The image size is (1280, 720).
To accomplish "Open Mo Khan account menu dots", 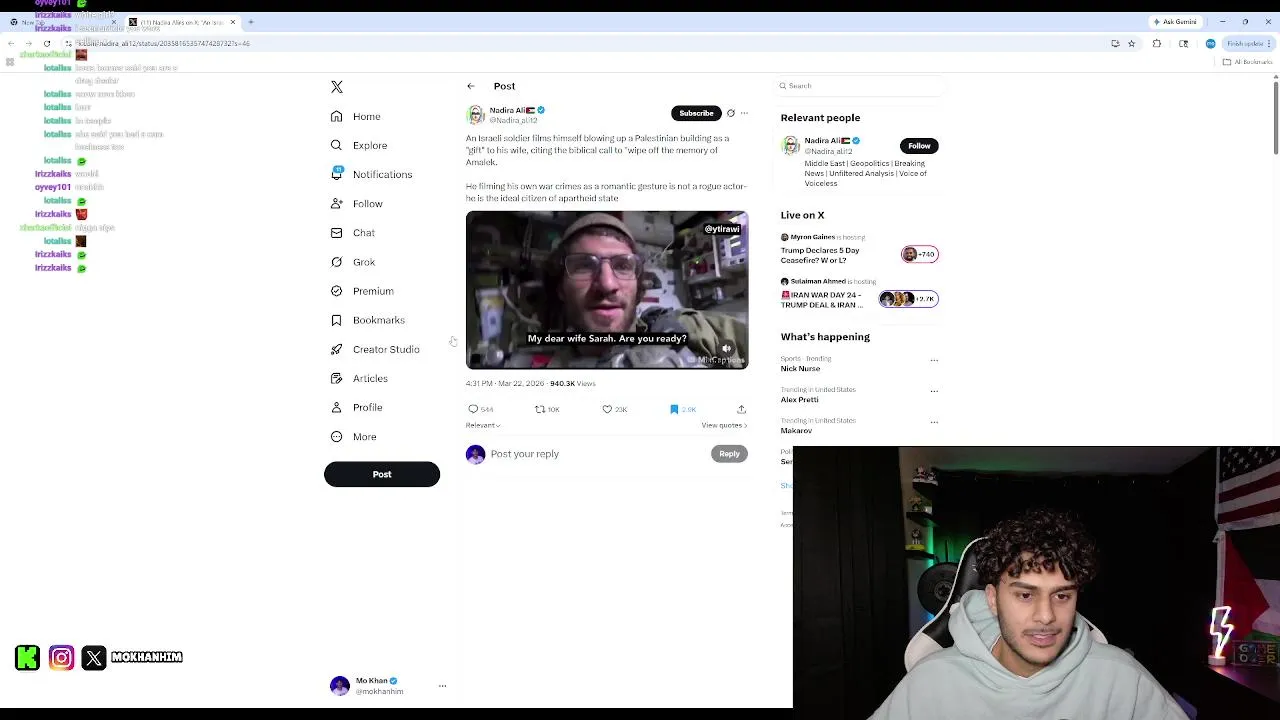I will click(442, 686).
